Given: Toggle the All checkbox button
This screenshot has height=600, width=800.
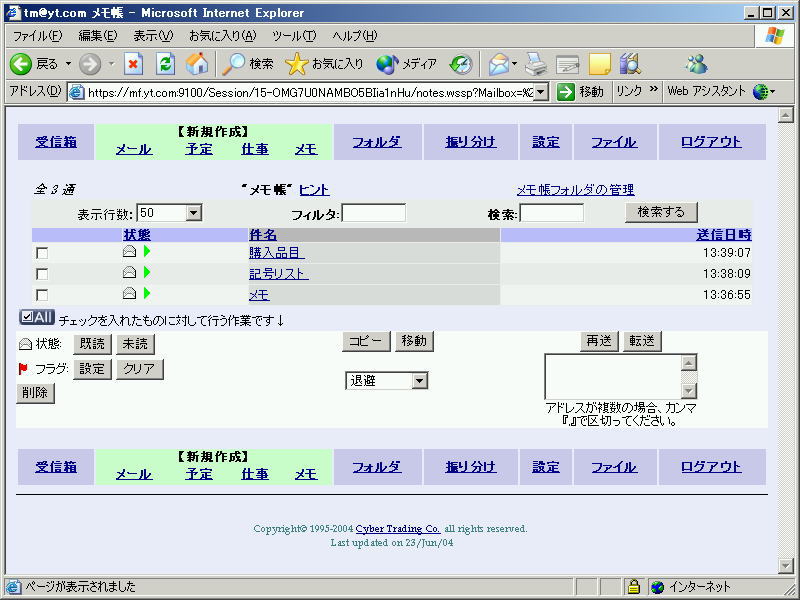Looking at the screenshot, I should tap(37, 318).
